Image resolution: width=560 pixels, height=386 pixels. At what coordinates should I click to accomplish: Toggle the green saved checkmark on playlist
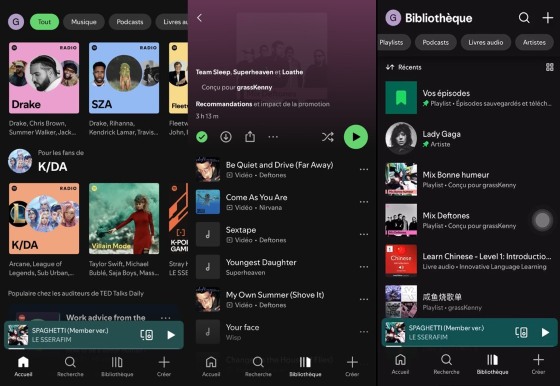pyautogui.click(x=202, y=137)
